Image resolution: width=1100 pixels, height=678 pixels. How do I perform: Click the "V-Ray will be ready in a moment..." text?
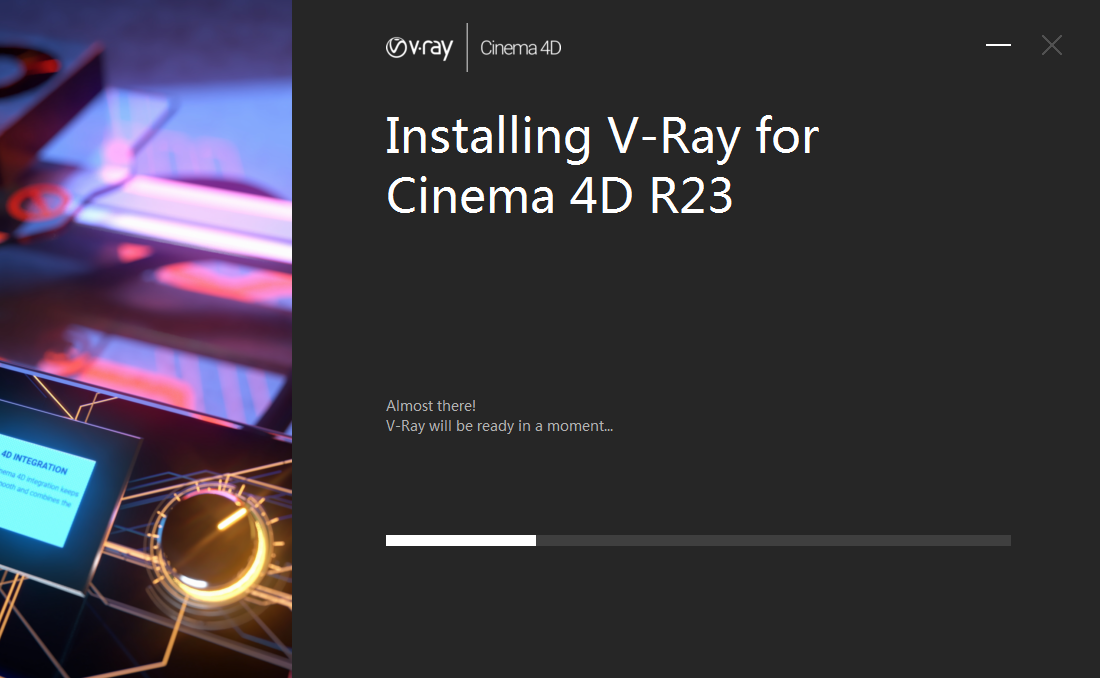499,426
